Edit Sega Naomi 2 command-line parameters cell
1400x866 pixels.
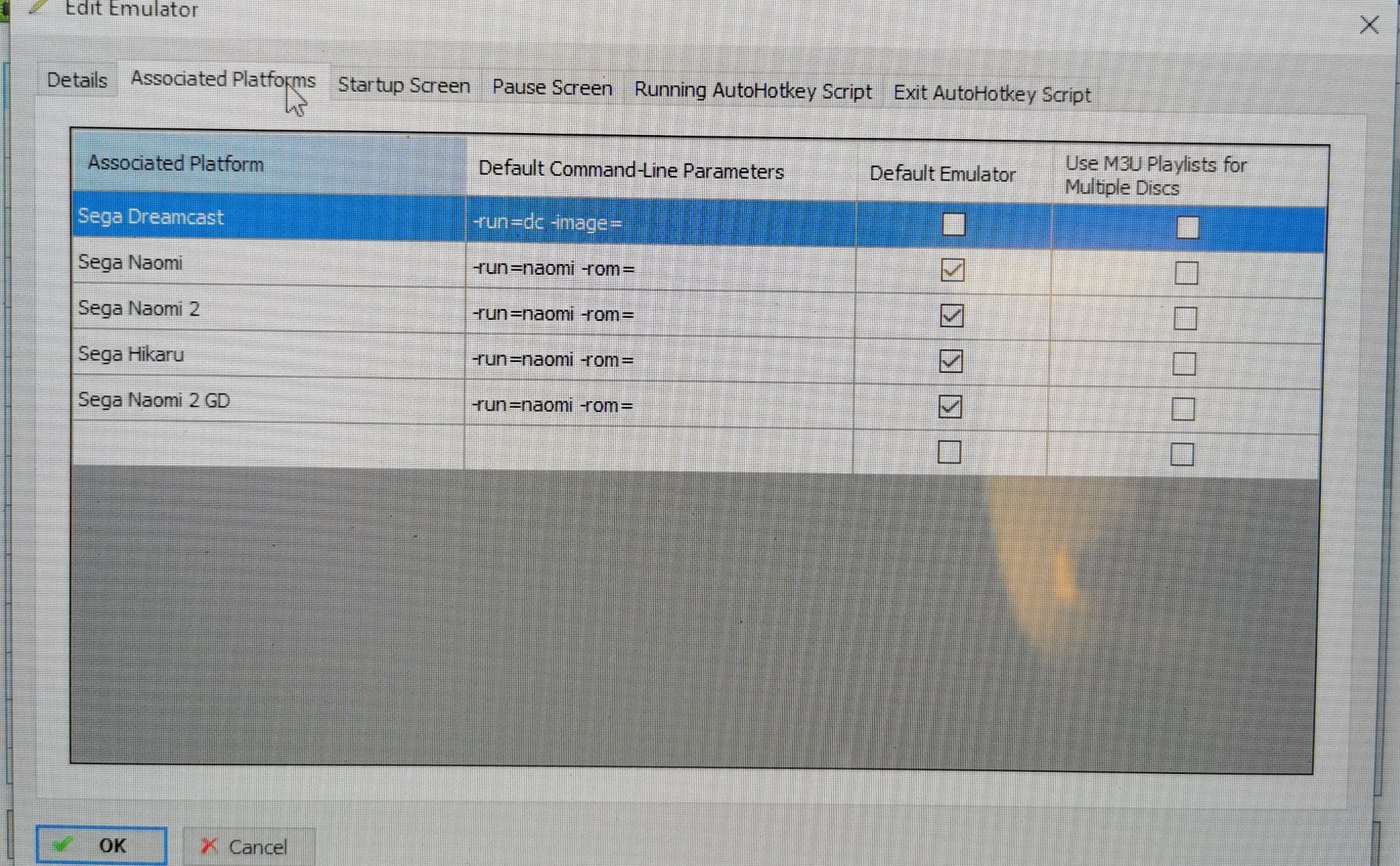tap(660, 314)
